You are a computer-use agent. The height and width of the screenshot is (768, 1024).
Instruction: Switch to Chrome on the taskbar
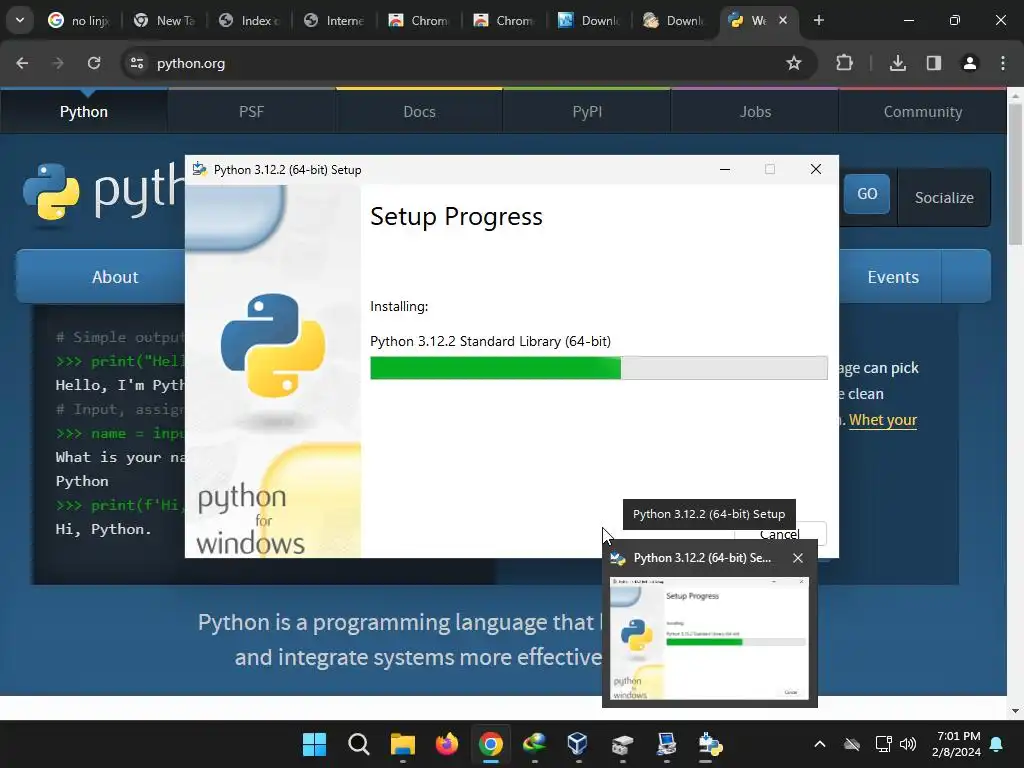click(490, 744)
